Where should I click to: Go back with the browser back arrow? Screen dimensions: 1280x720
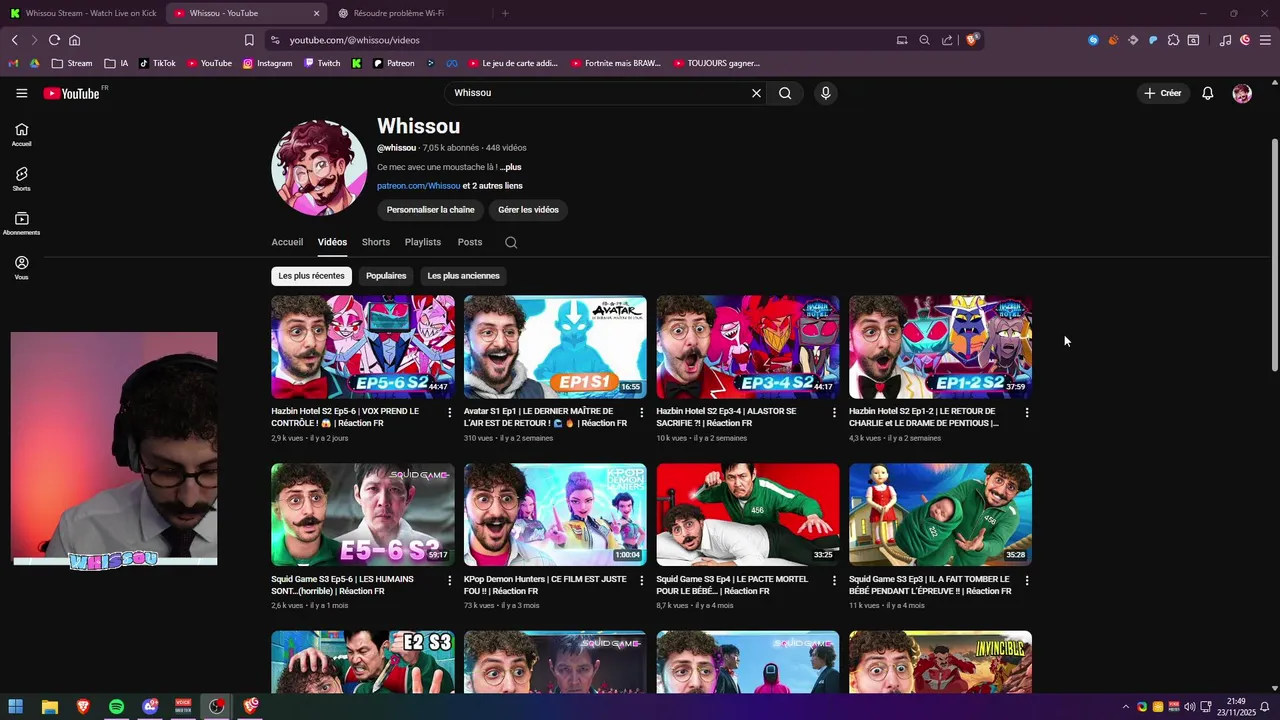coord(14,40)
